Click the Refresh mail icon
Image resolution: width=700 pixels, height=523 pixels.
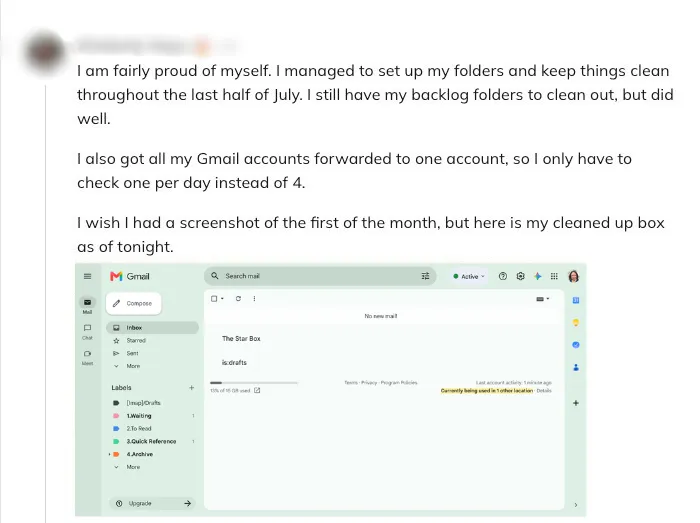(238, 299)
